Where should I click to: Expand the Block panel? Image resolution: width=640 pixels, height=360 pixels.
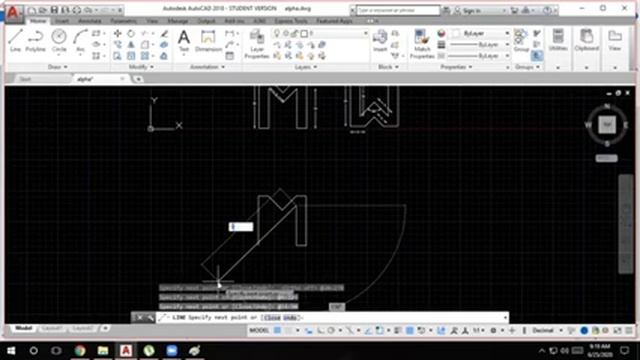click(388, 67)
